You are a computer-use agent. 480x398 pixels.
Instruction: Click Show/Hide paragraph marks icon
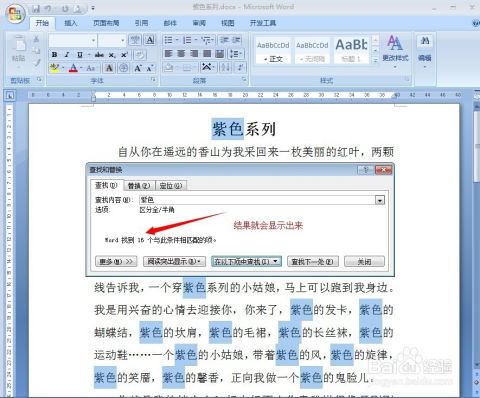click(x=240, y=67)
